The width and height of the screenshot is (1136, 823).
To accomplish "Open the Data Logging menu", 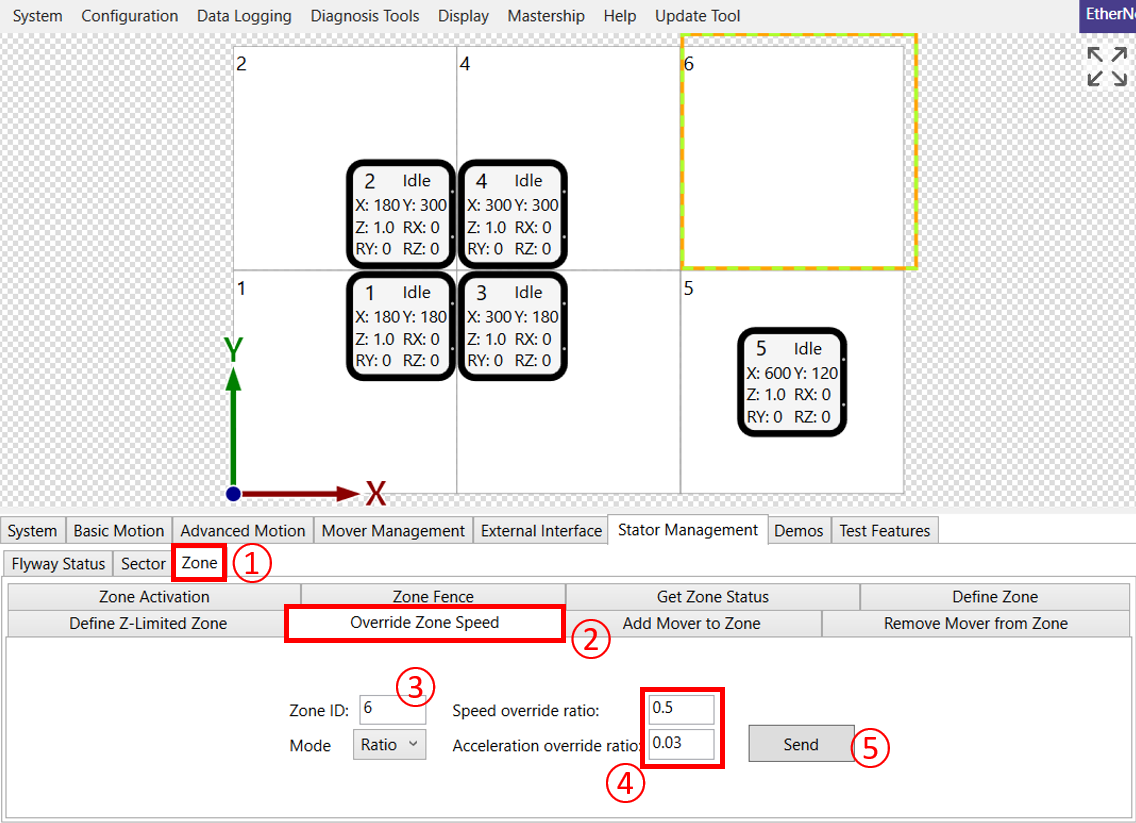I will (244, 16).
